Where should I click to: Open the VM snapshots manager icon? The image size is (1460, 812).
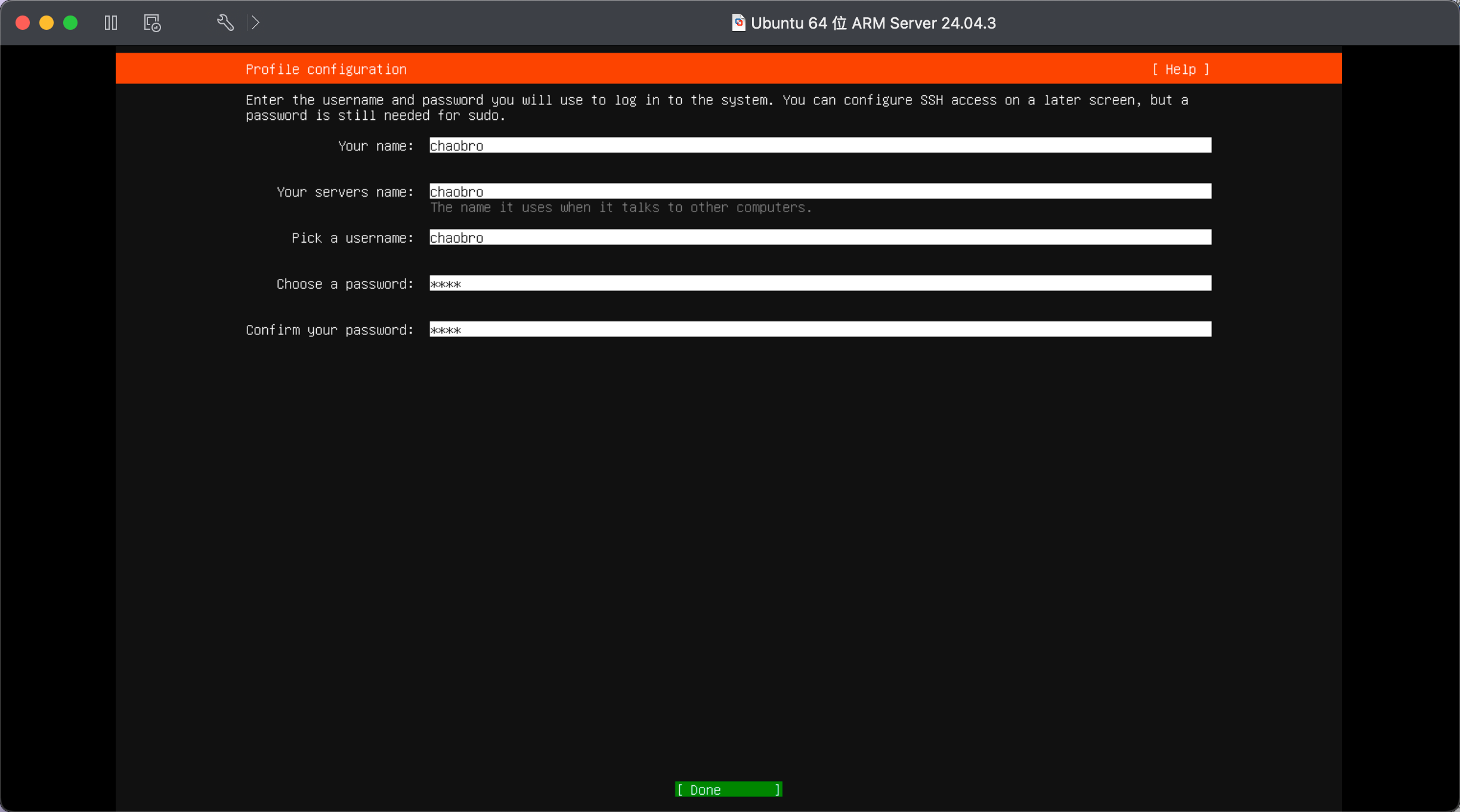pyautogui.click(x=152, y=23)
